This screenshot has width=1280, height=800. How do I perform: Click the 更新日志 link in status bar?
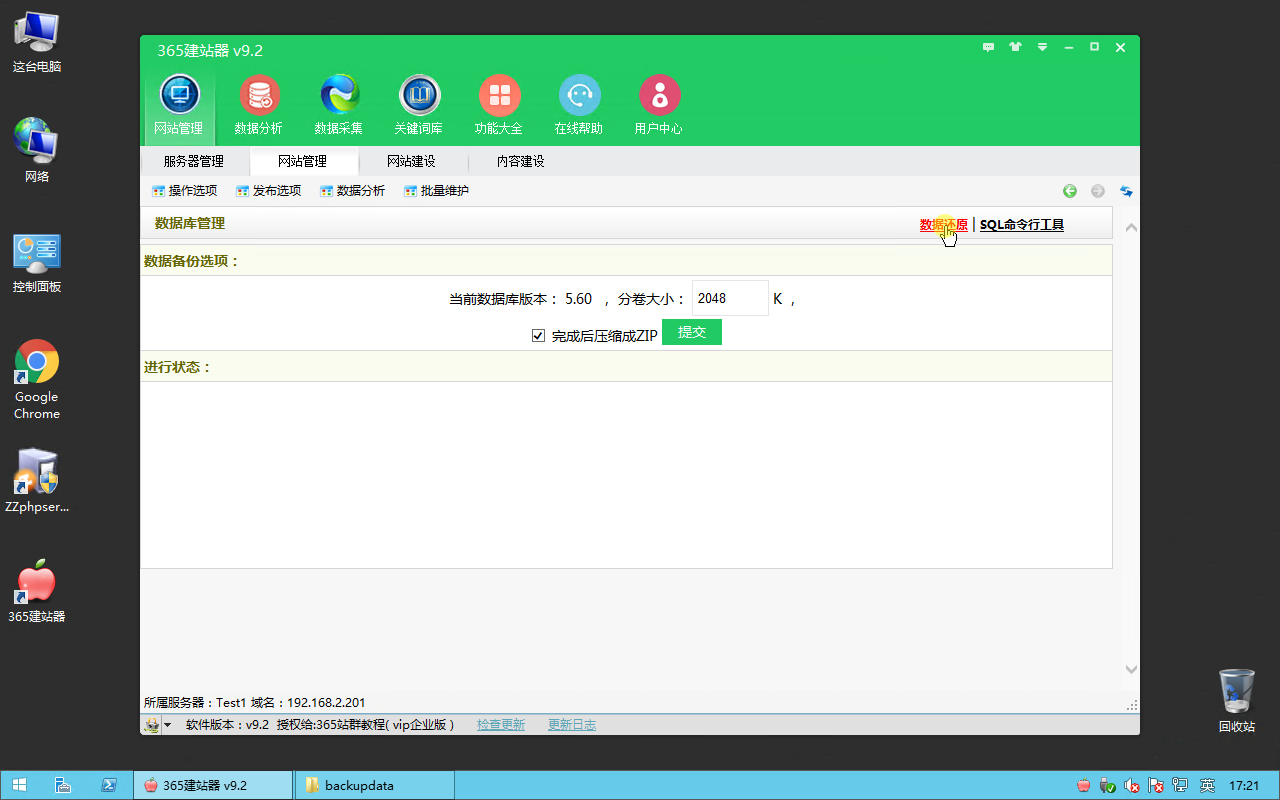pyautogui.click(x=572, y=725)
